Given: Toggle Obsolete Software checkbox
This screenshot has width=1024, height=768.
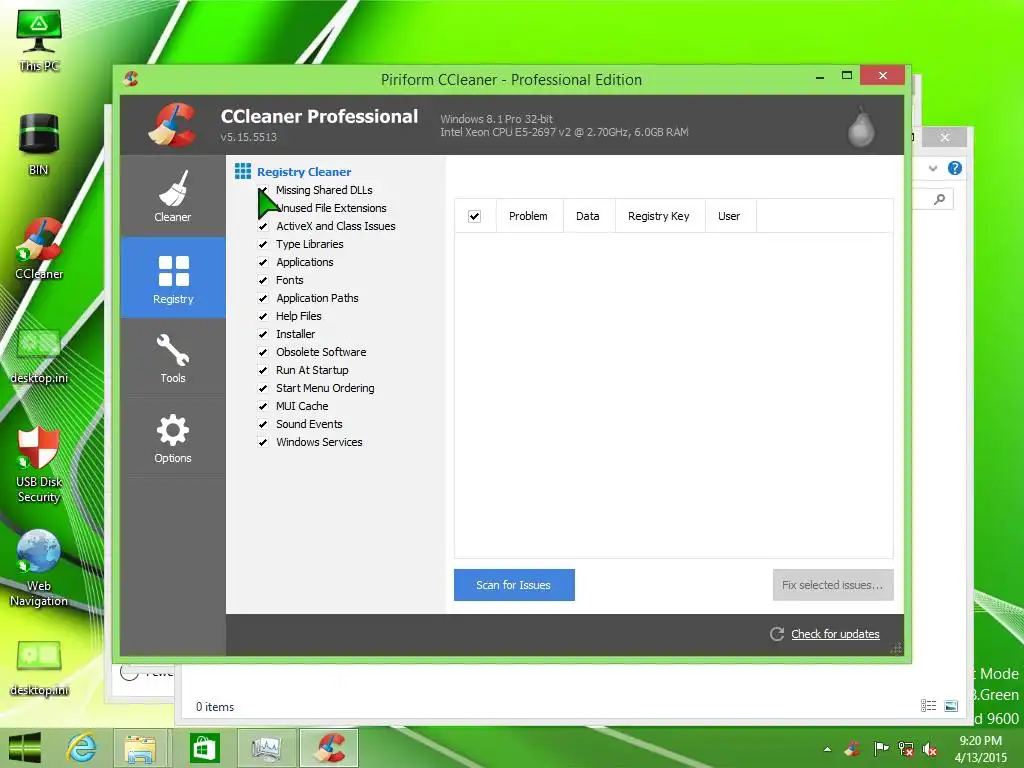Looking at the screenshot, I should tap(263, 352).
